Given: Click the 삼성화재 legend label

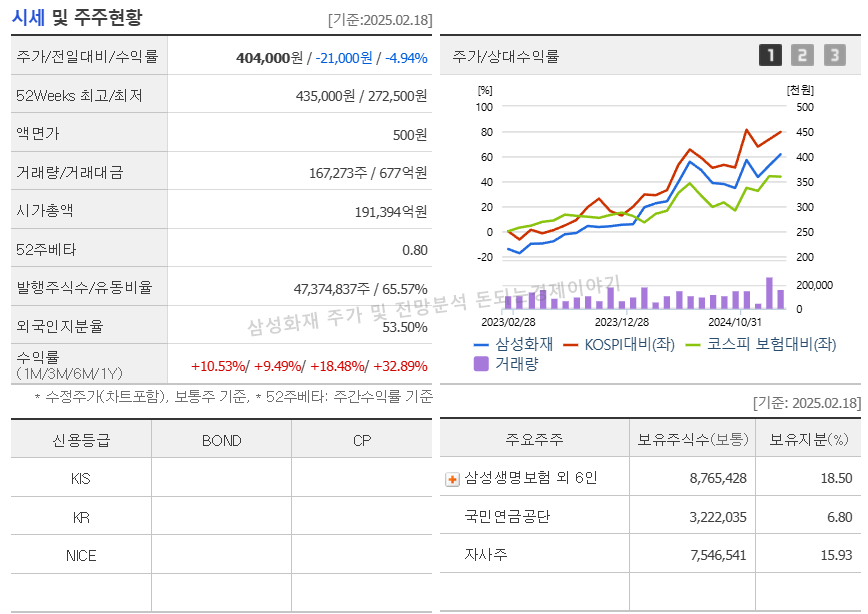Looking at the screenshot, I should (x=524, y=344).
